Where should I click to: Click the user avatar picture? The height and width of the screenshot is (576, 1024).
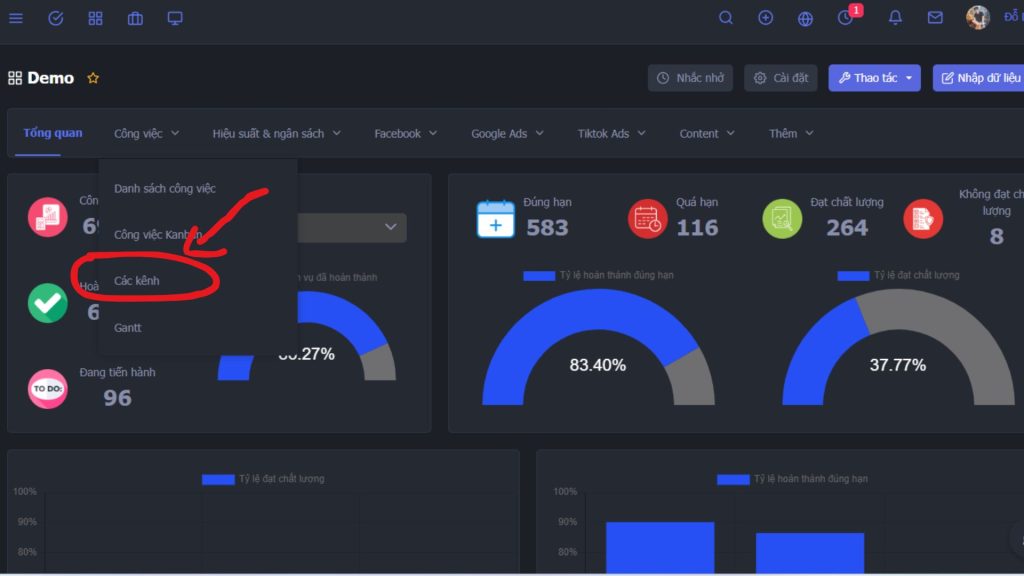coord(977,17)
